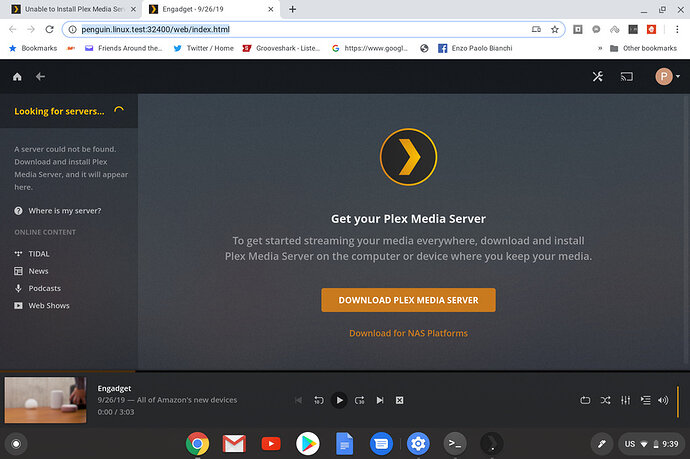
Task: Switch to Unable to Install Plex tab
Action: tap(74, 9)
